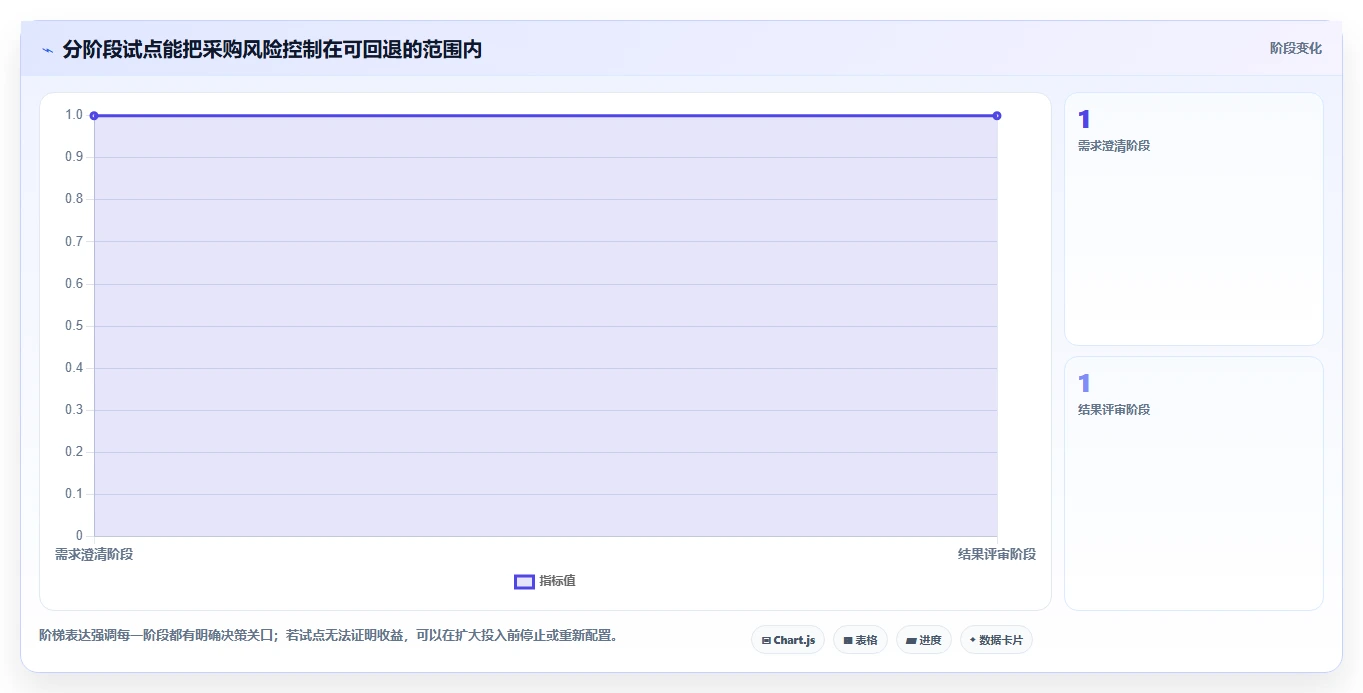Select the chart data point above 需求澄清阶段
The image size is (1363, 693).
(94, 116)
